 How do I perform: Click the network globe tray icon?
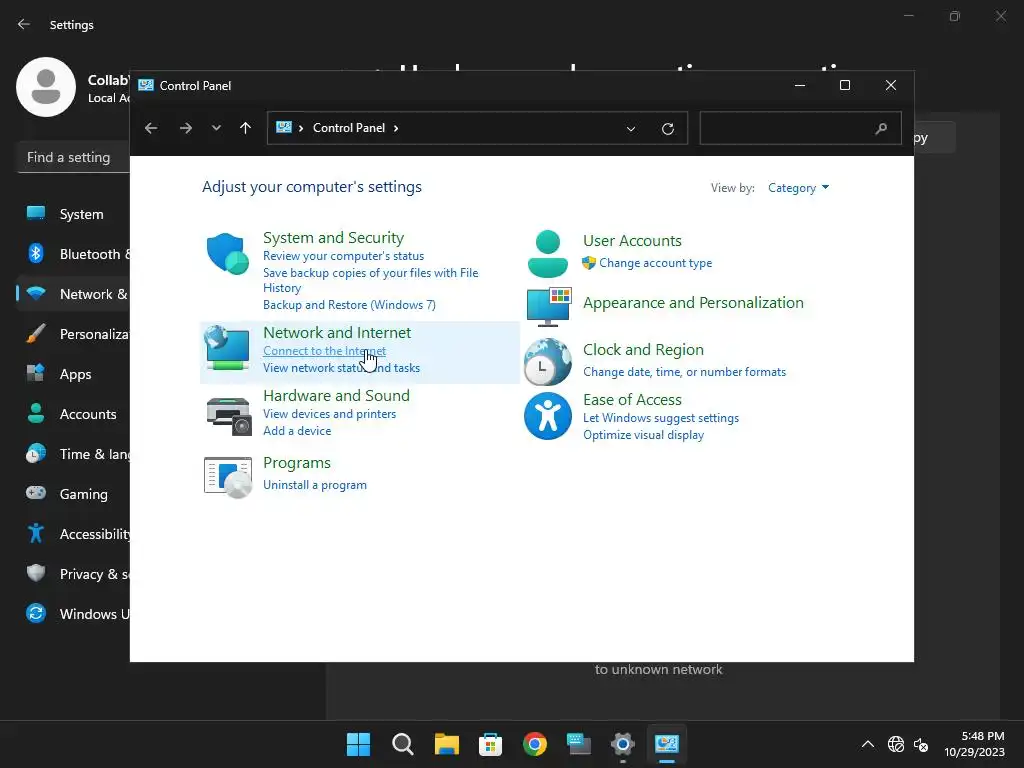[895, 744]
